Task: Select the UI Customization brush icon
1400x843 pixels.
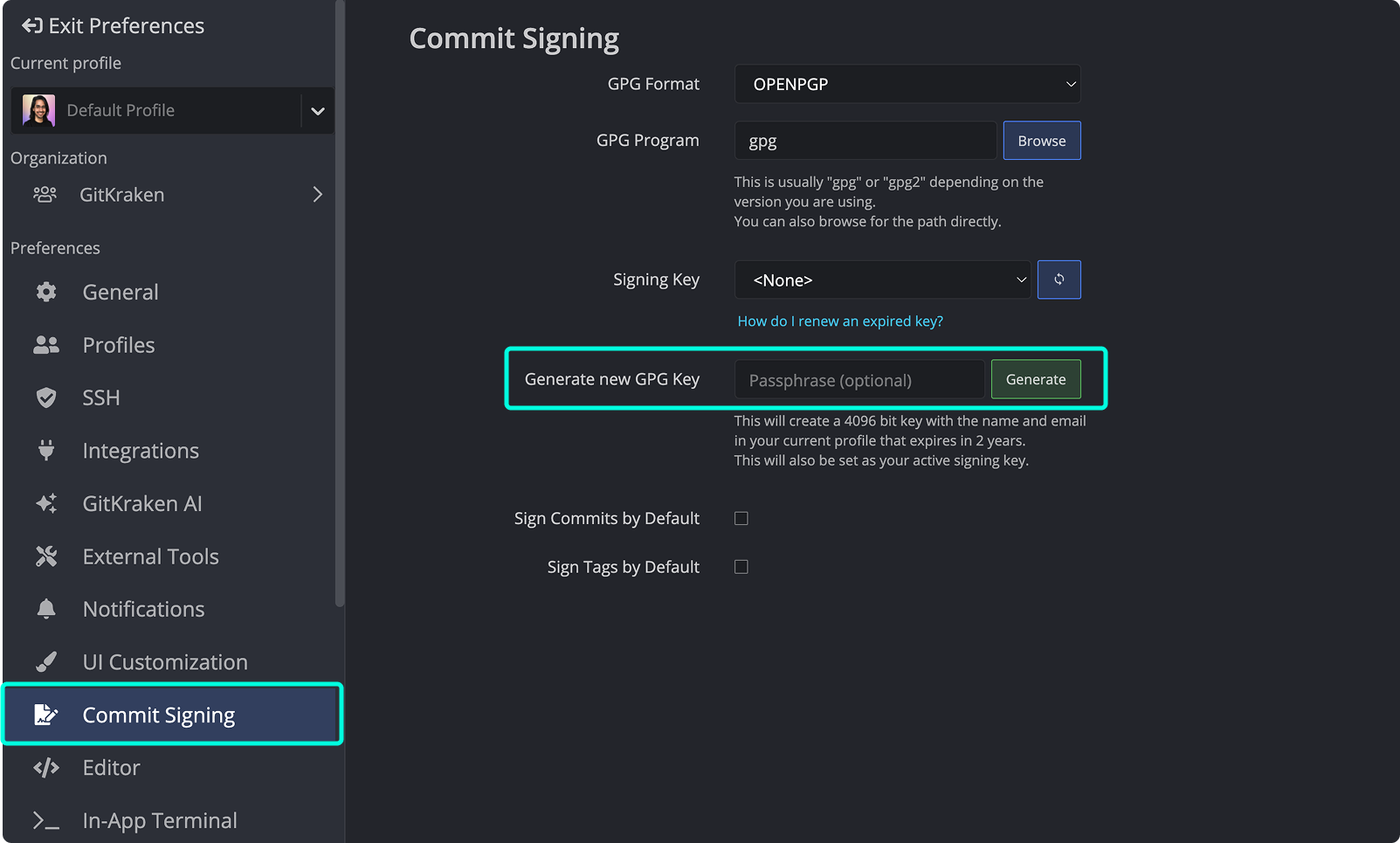Action: point(45,661)
